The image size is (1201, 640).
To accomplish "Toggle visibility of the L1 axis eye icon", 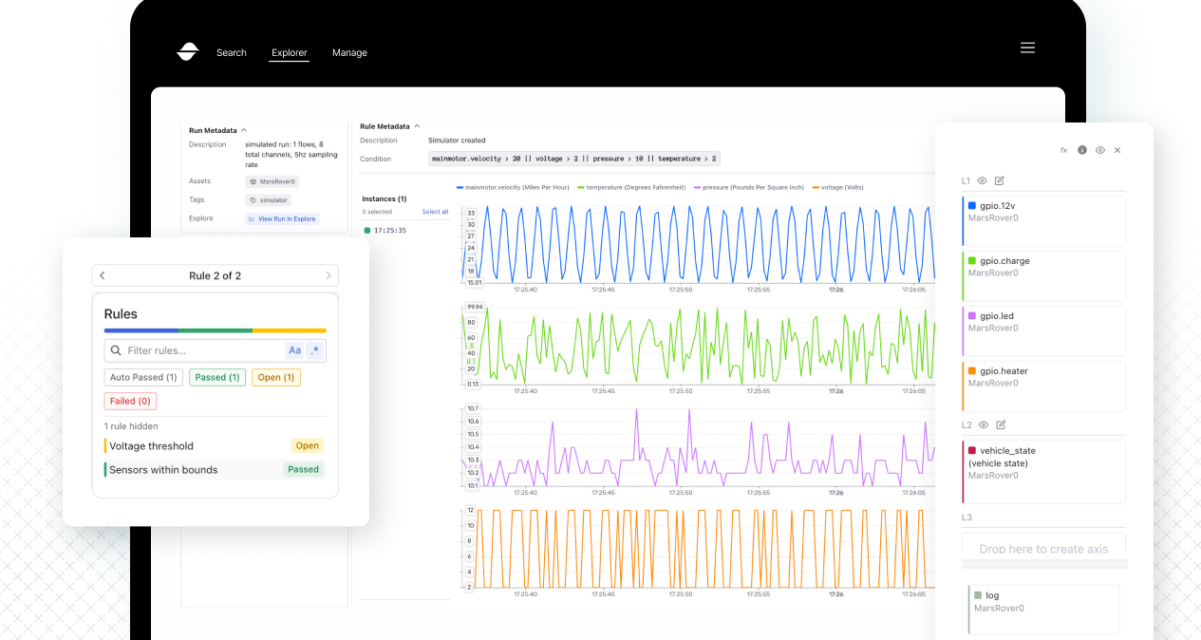I will point(984,181).
